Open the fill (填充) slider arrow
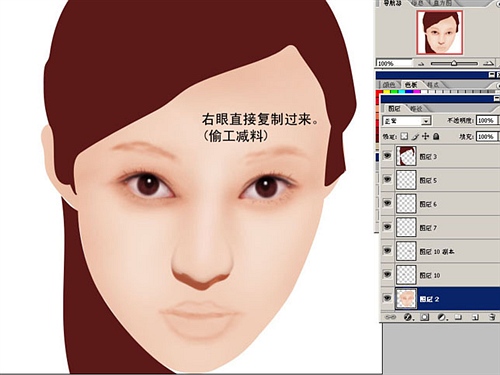 pyautogui.click(x=499, y=136)
